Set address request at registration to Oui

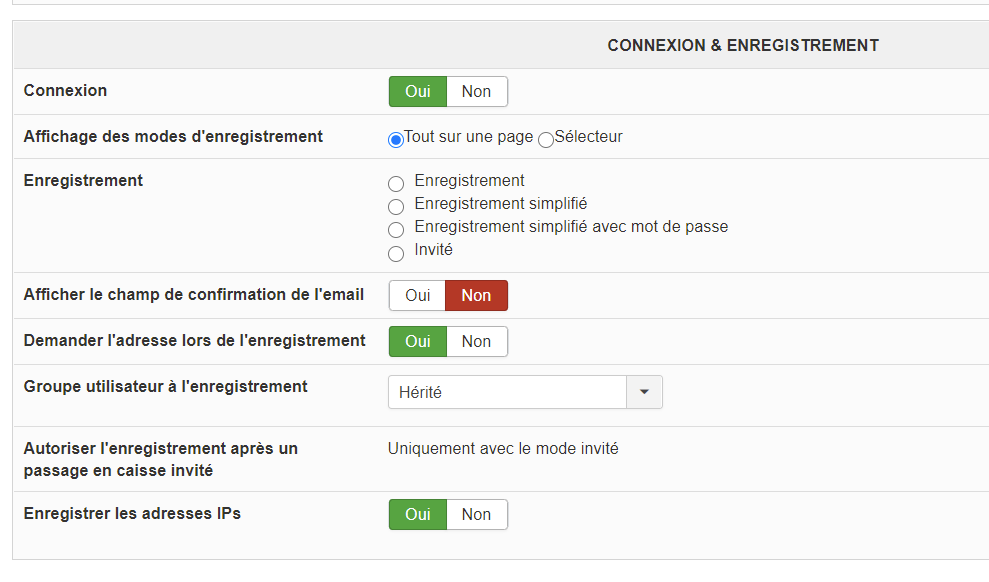tap(418, 342)
